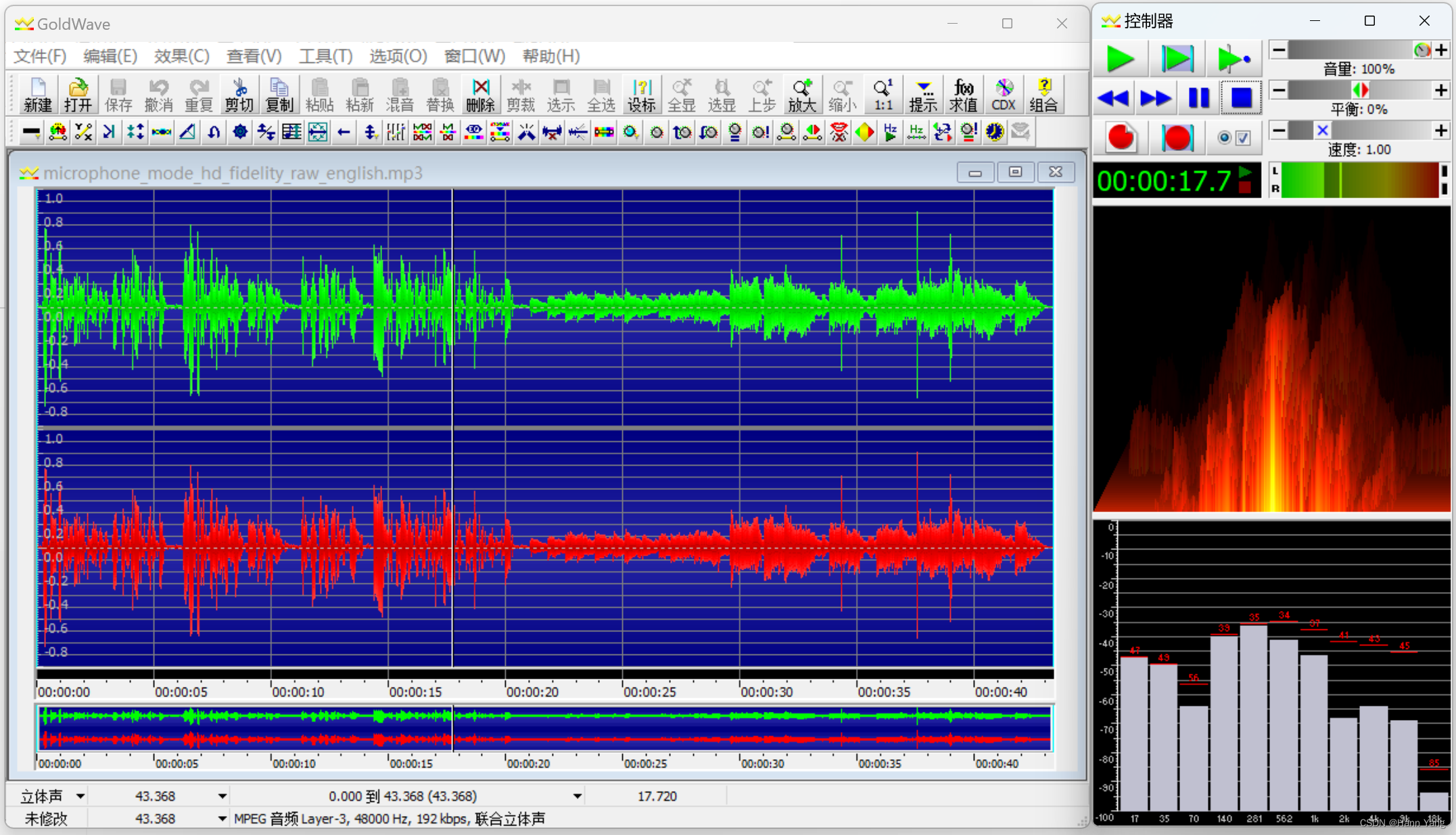Click the 打开 (Open) toolbar icon
The width and height of the screenshot is (1456, 835).
point(78,95)
